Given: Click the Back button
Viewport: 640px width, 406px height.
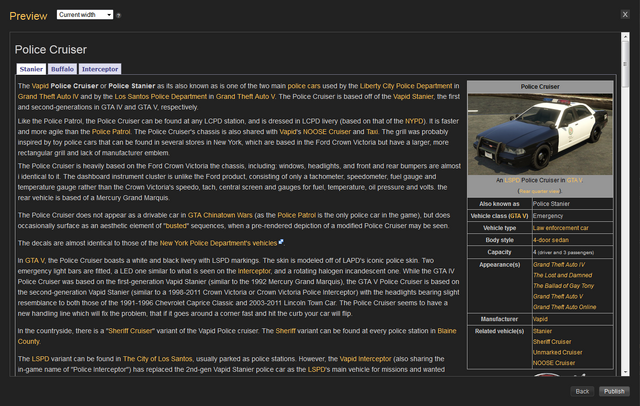Looking at the screenshot, I should [582, 391].
